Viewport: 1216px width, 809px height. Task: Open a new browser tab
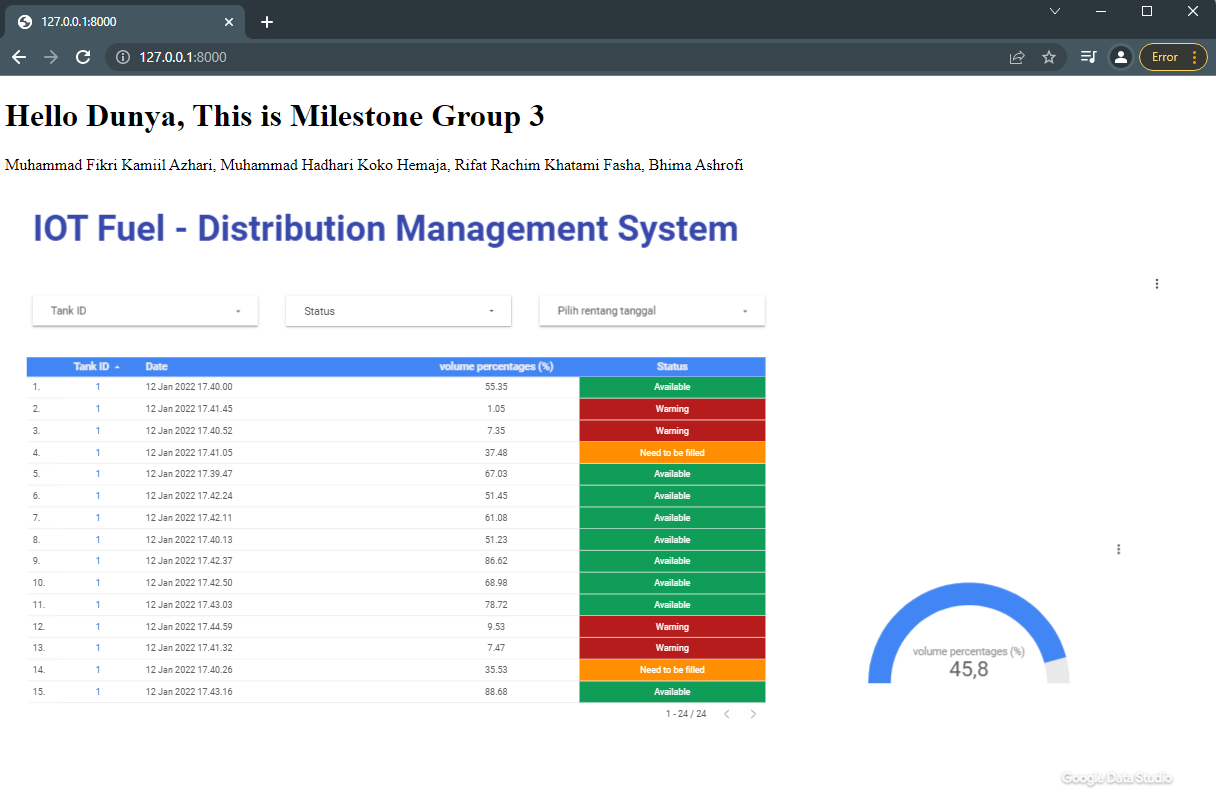click(x=267, y=22)
